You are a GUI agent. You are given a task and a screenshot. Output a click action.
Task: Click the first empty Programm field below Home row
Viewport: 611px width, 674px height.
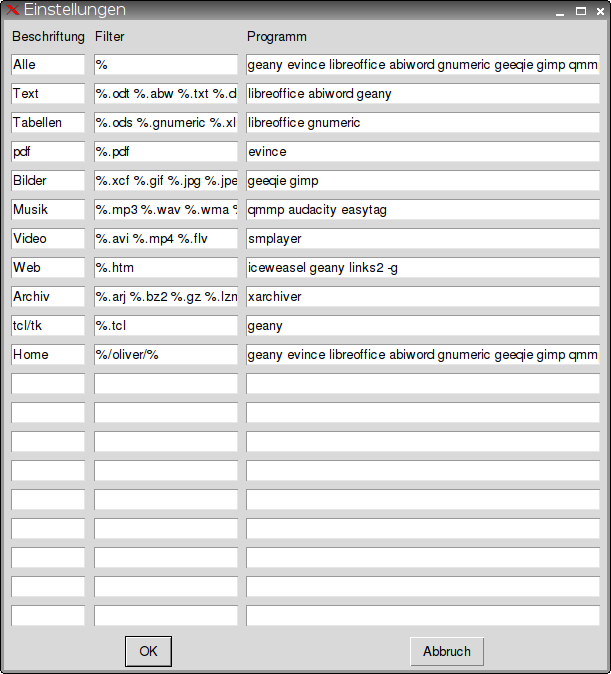[423, 383]
